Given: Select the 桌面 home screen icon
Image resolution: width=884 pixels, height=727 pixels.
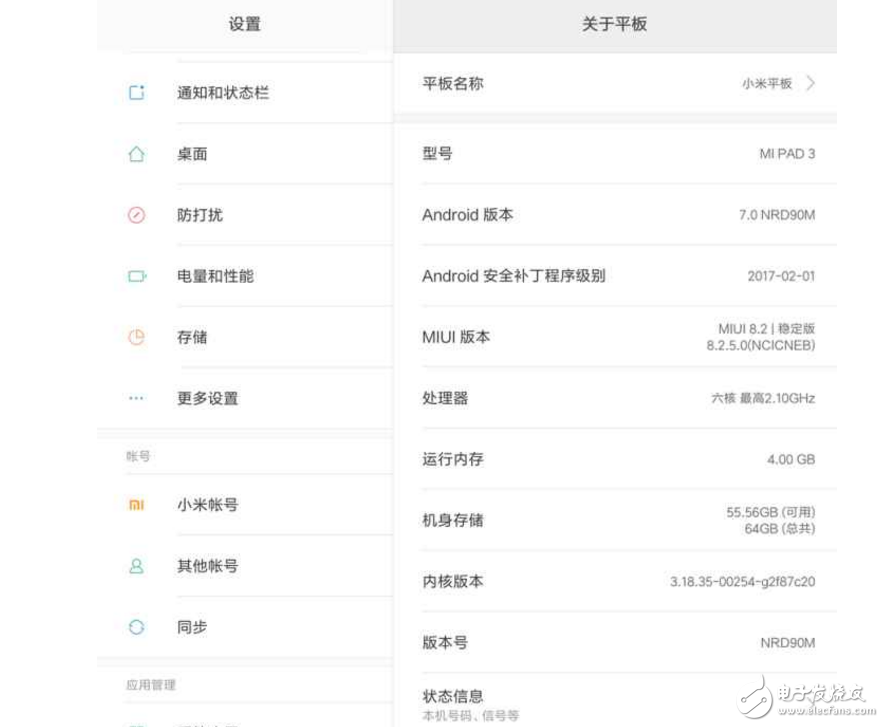Looking at the screenshot, I should (136, 153).
